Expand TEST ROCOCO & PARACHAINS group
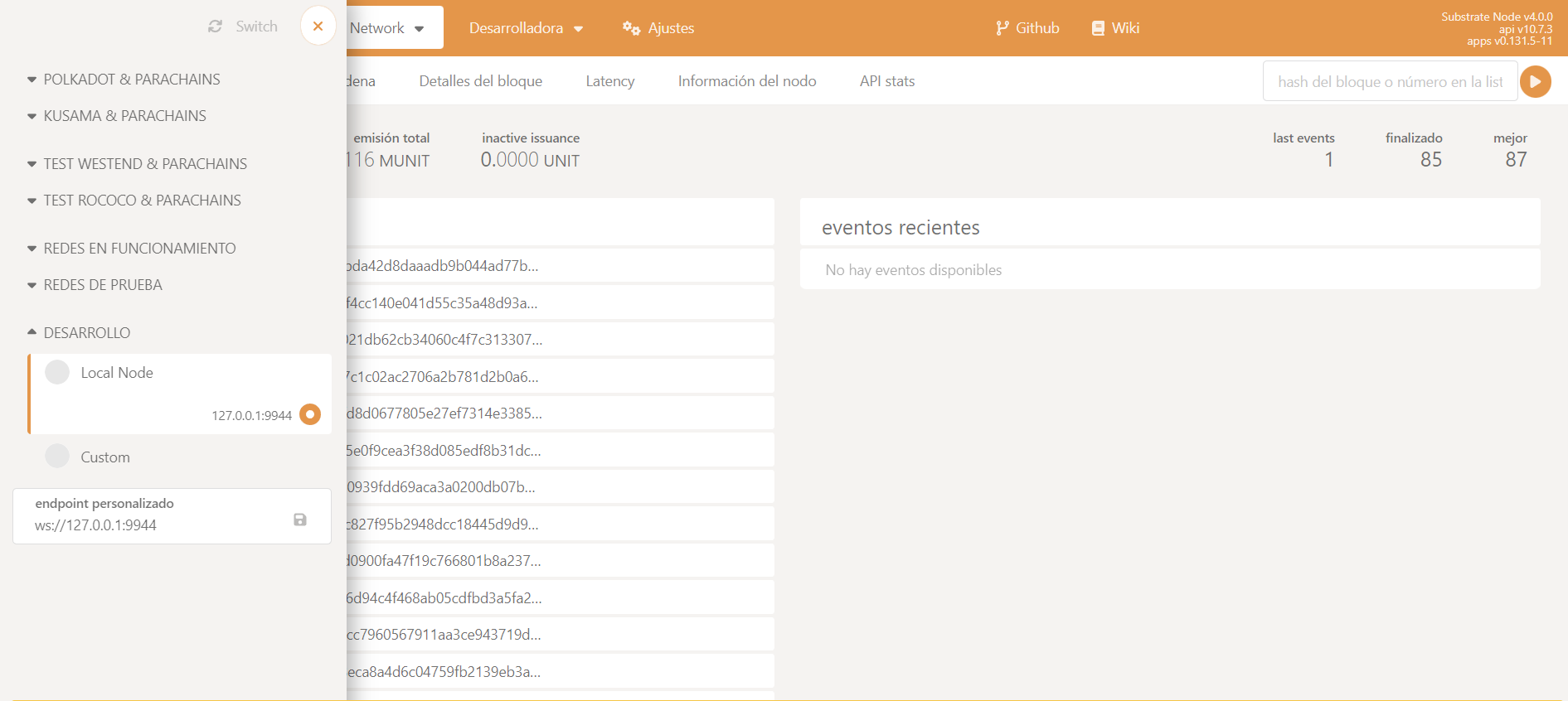Viewport: 1568px width, 701px height. pos(134,201)
